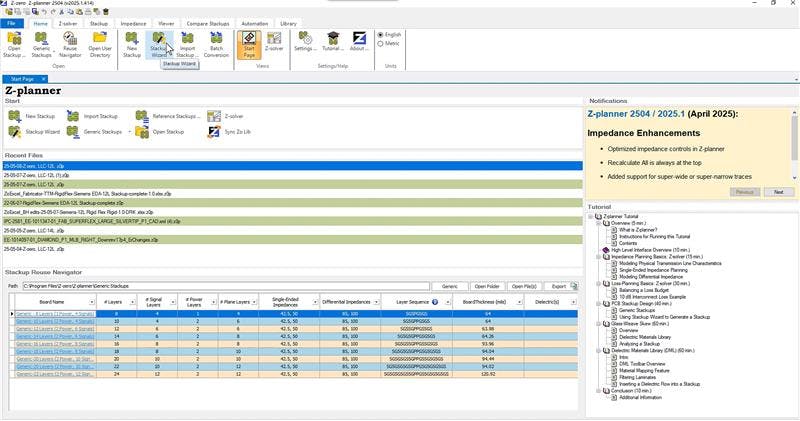Click the Open Folder button
The image size is (800, 421).
487,286
